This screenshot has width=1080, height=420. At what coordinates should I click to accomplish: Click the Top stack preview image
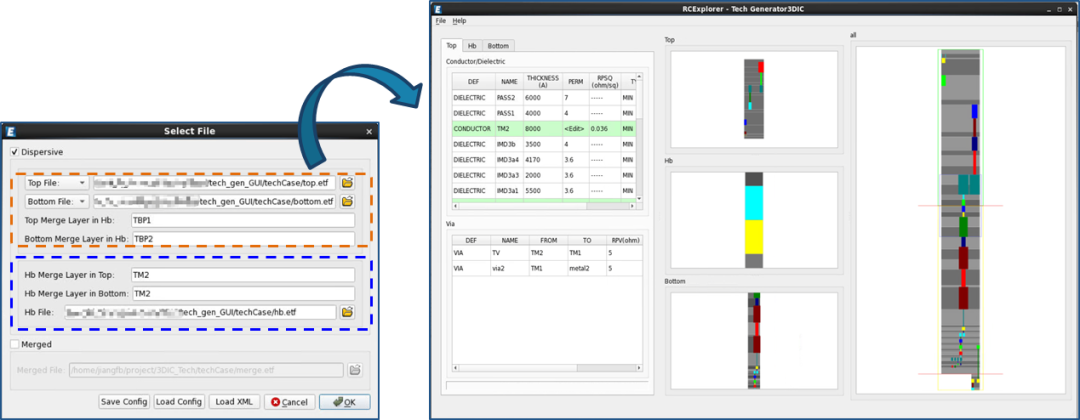tap(754, 98)
